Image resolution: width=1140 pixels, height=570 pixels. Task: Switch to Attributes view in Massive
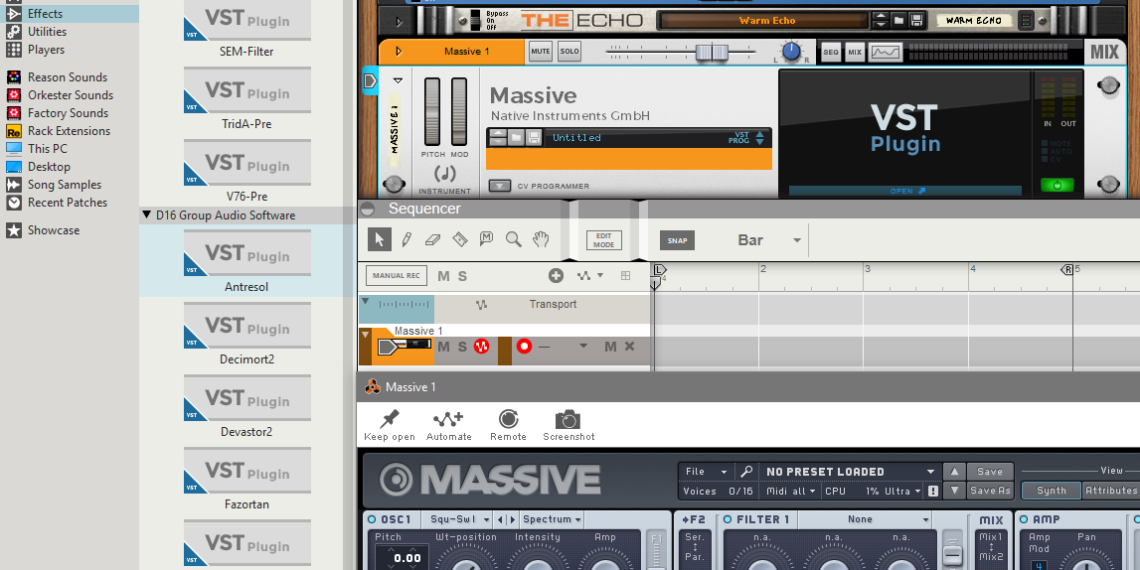1110,491
